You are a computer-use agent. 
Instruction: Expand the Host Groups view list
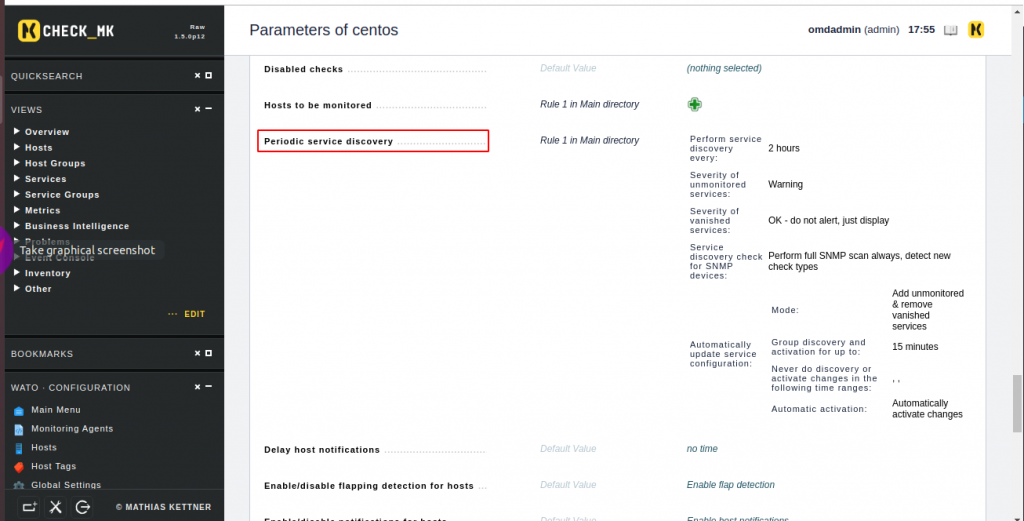[17, 163]
